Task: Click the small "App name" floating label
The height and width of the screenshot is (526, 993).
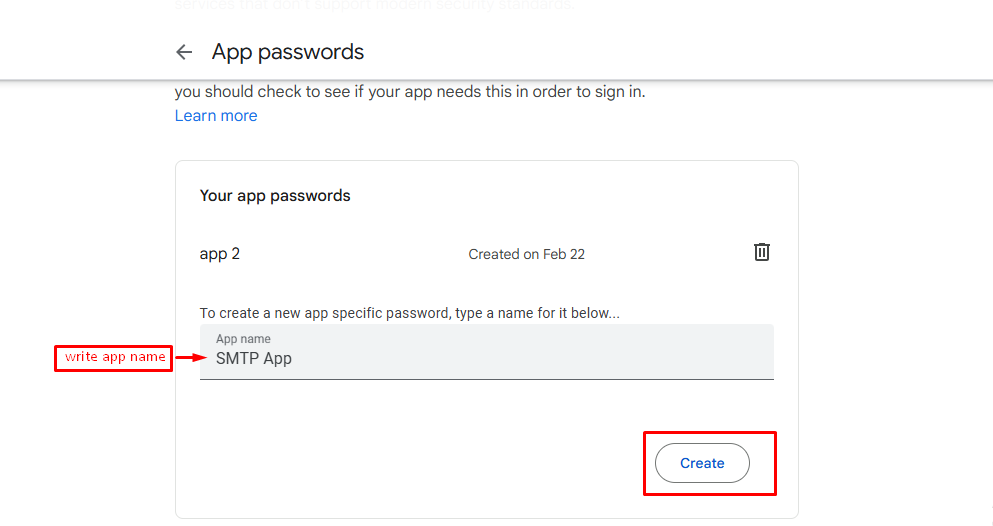Action: [243, 339]
